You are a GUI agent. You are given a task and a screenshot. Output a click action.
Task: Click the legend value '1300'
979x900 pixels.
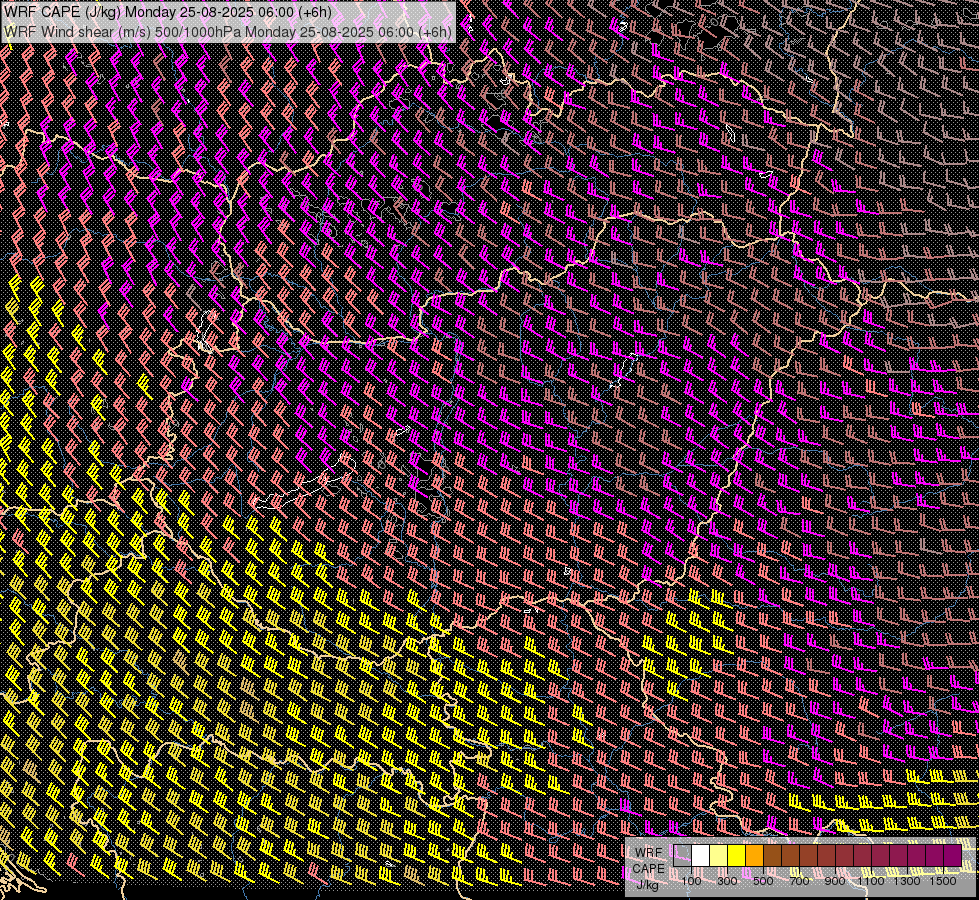pyautogui.click(x=907, y=881)
